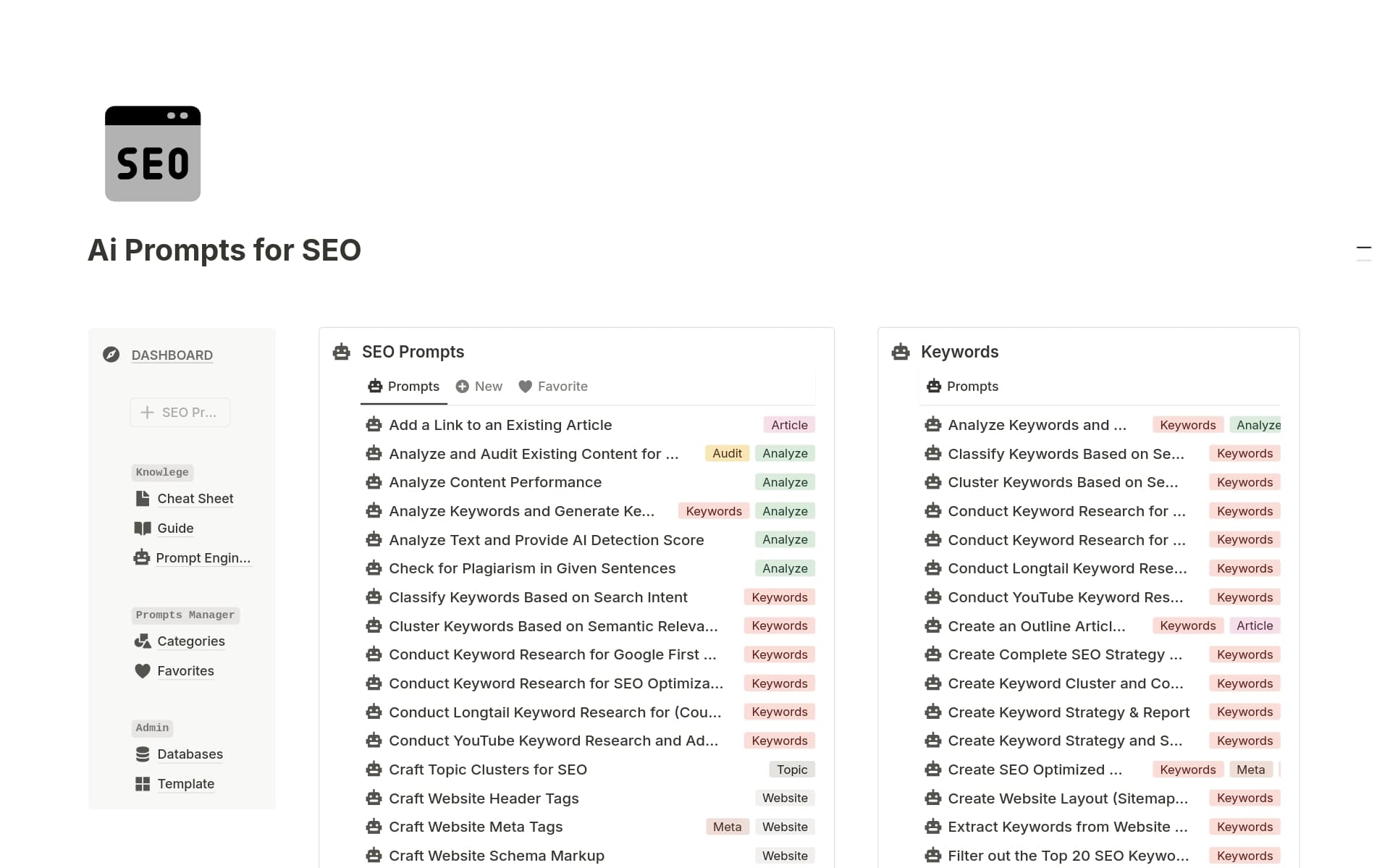
Task: Collapse the page using the minus control
Action: click(x=1364, y=248)
